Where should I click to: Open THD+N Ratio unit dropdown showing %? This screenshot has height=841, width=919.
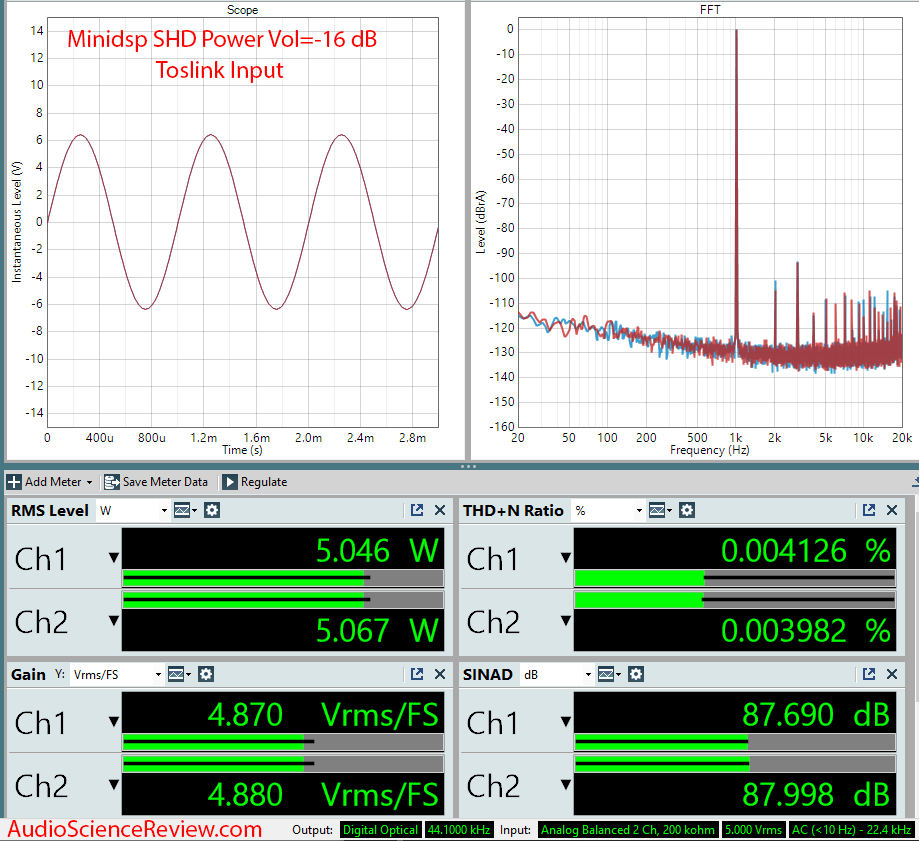pos(608,510)
